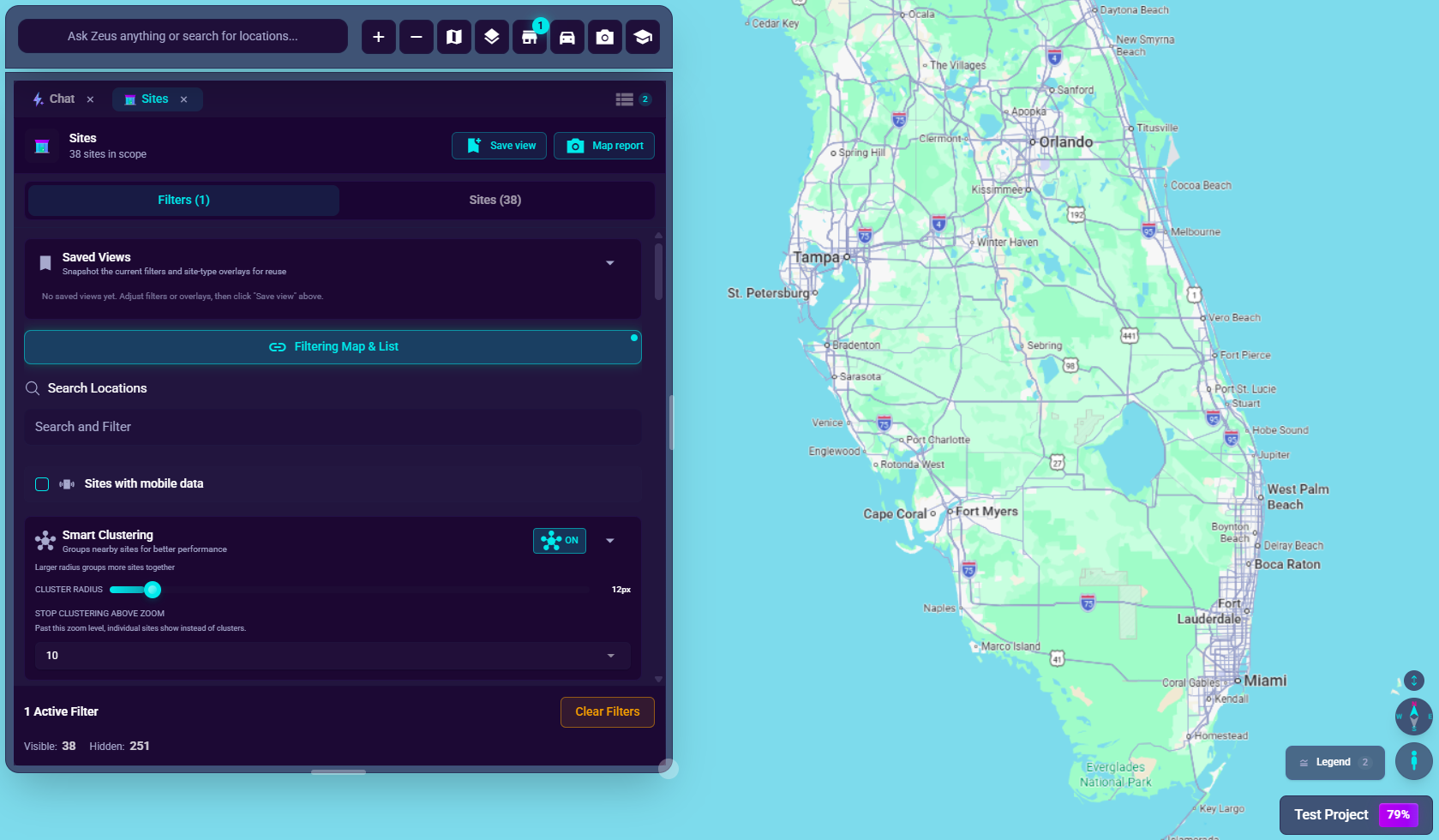1439x840 pixels.
Task: Open the list view icon with badge 2
Action: [x=633, y=99]
